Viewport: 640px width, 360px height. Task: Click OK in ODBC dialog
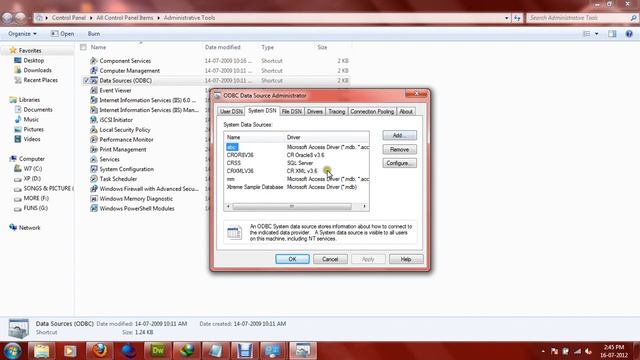click(292, 259)
